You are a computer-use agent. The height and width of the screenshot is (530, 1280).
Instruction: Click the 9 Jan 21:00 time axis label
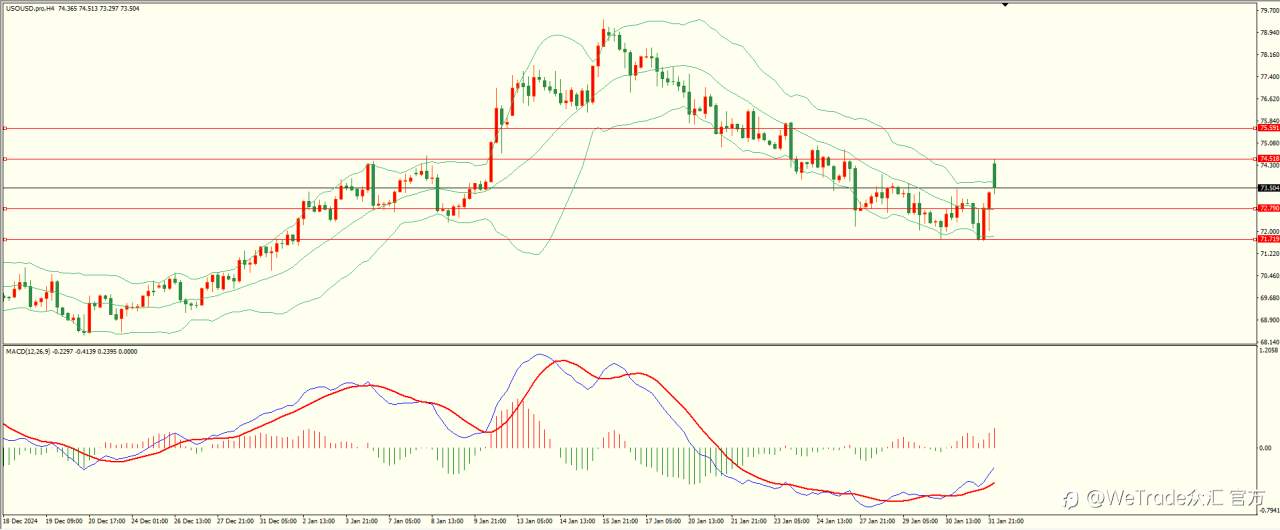(490, 521)
